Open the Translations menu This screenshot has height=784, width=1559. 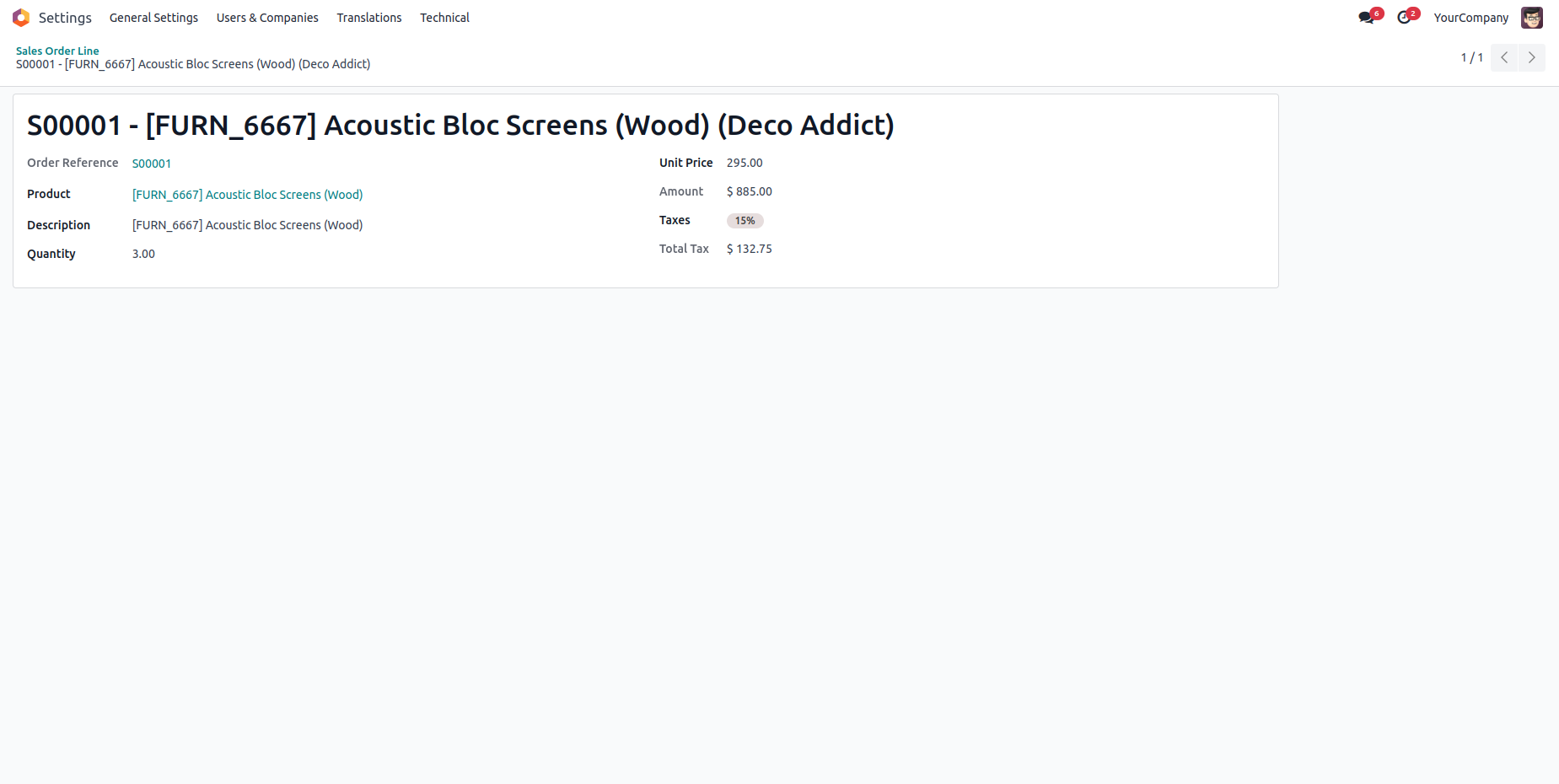(x=369, y=18)
